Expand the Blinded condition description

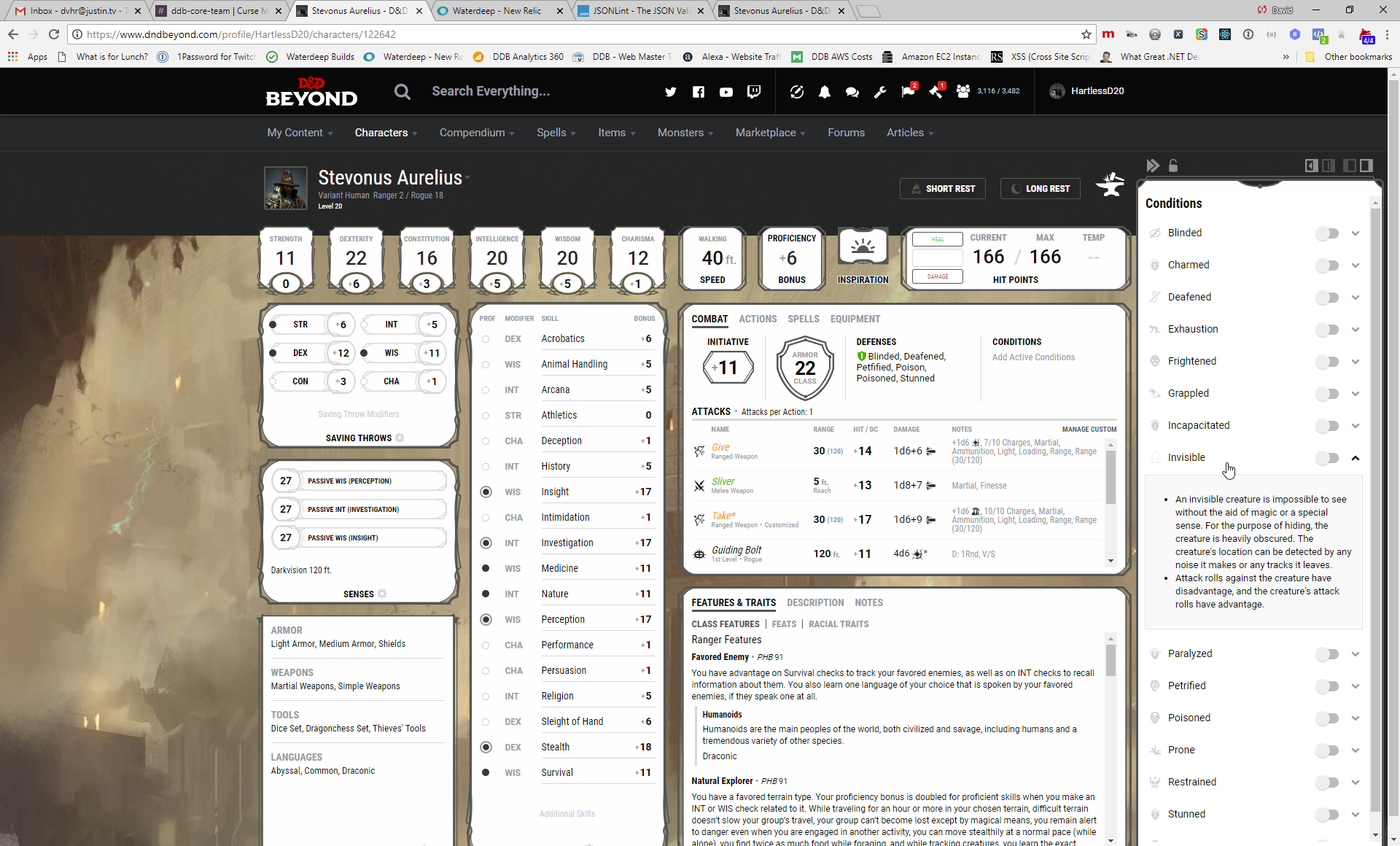click(1356, 233)
